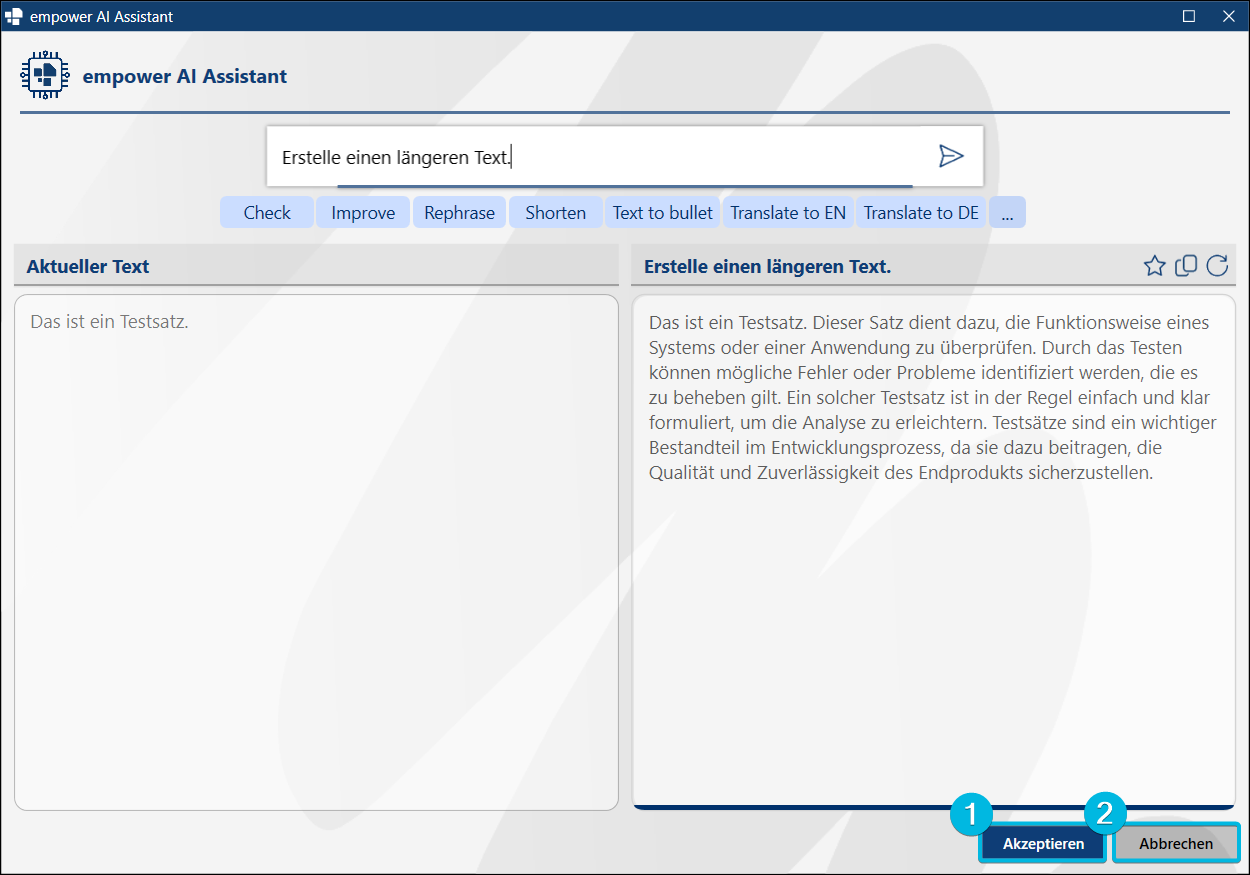The width and height of the screenshot is (1250, 875).
Task: Click the Aktueller Text heading
Action: coord(88,266)
